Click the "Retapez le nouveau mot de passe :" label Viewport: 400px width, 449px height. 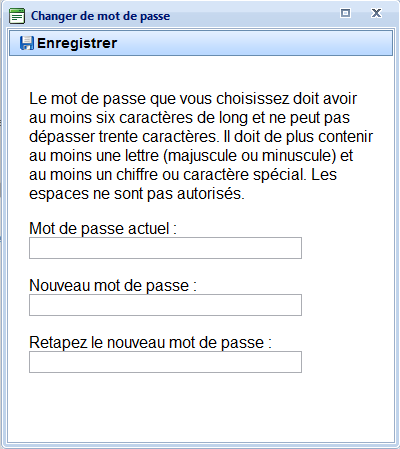tap(150, 343)
